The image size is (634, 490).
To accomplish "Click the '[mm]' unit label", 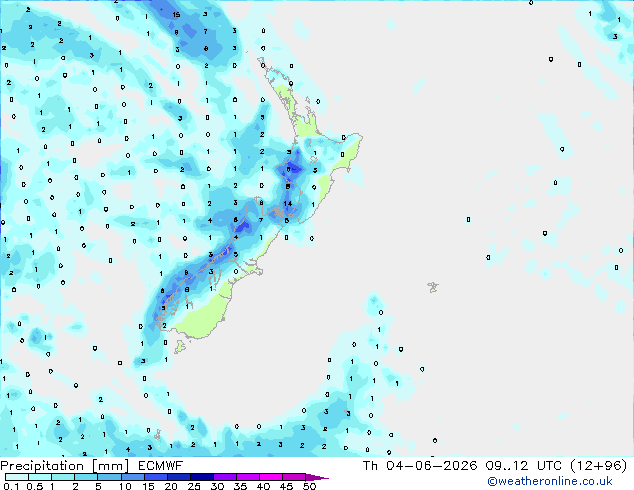I will coord(111,466).
